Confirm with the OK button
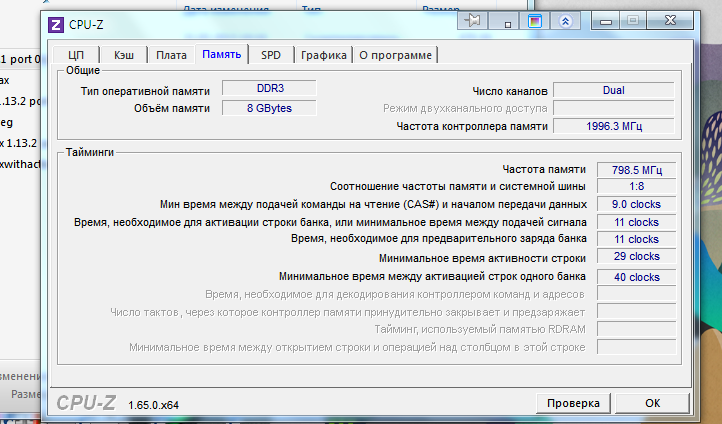Screen dimensions: 722x424 click(x=652, y=403)
